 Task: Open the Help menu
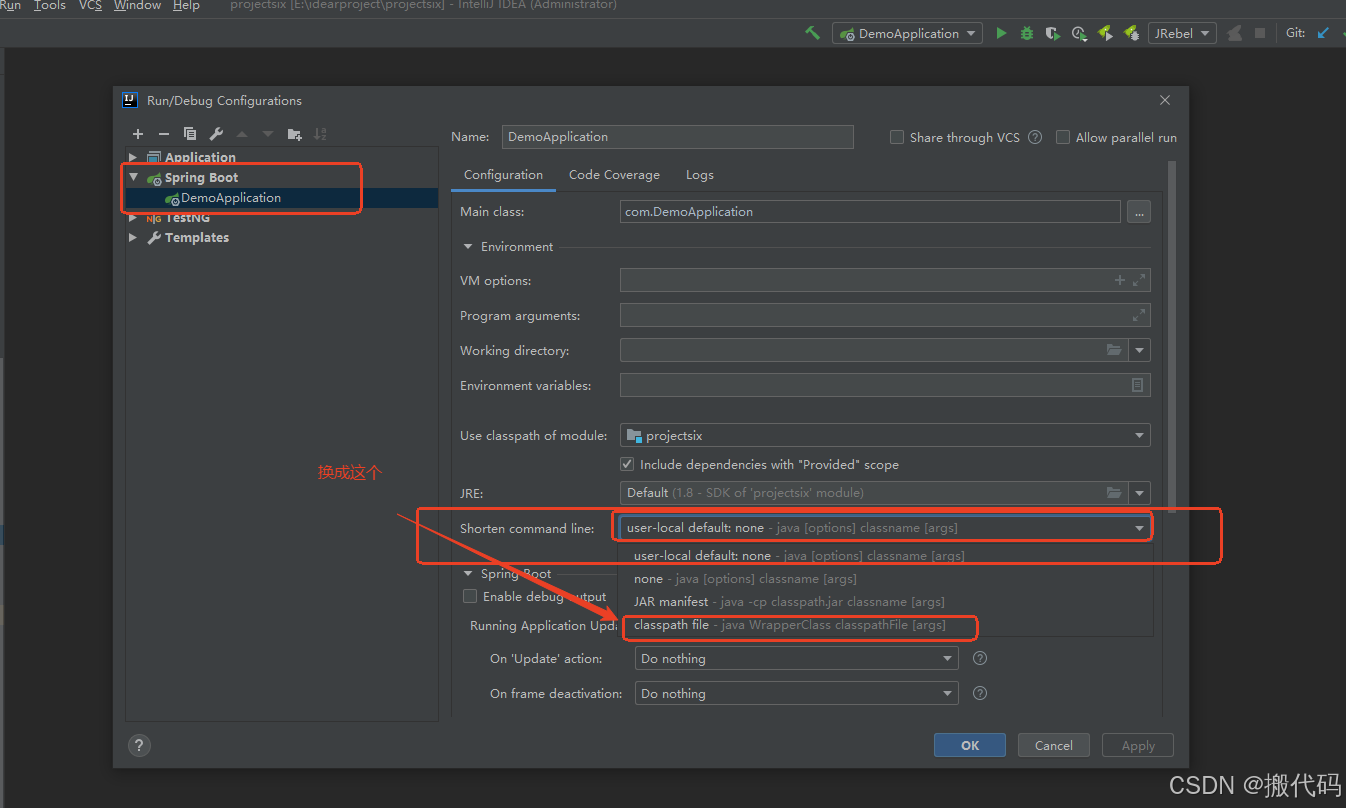(x=186, y=6)
